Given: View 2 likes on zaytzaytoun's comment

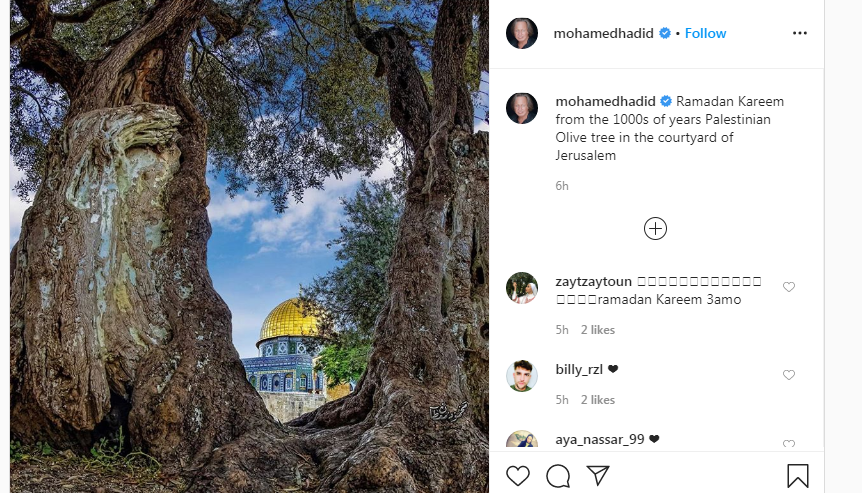Looking at the screenshot, I should [598, 330].
